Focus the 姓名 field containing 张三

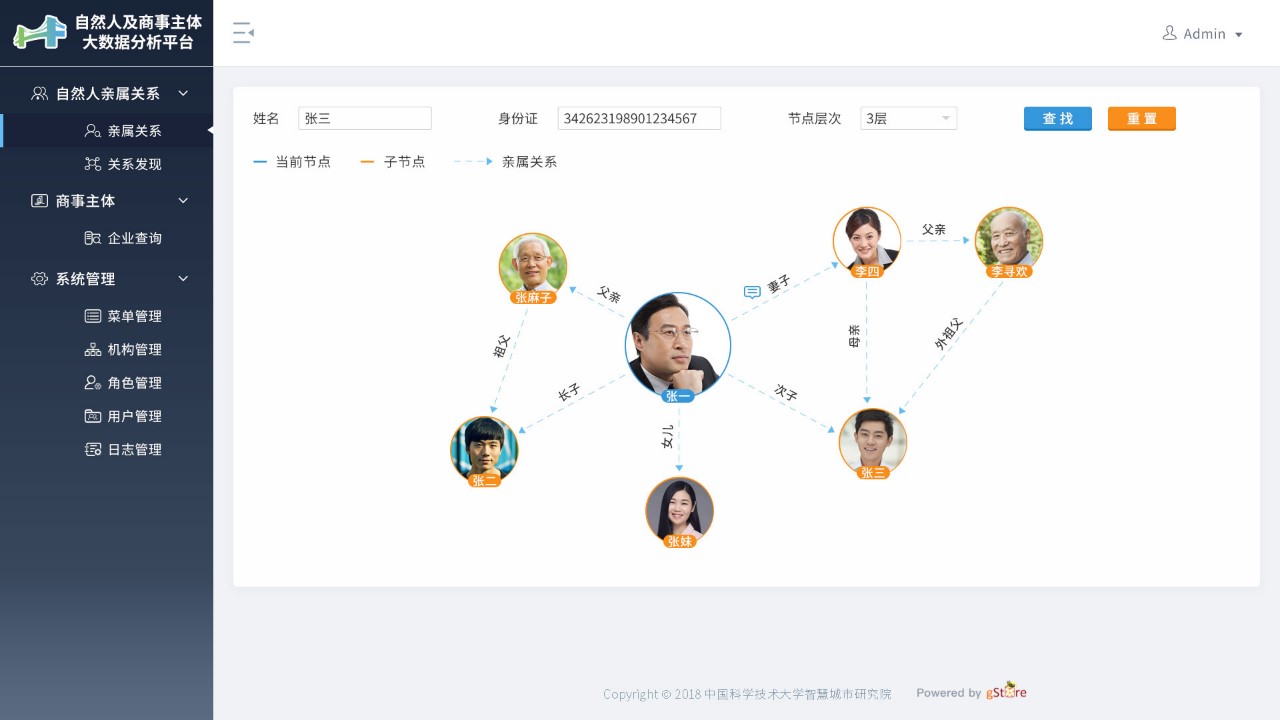coord(365,118)
